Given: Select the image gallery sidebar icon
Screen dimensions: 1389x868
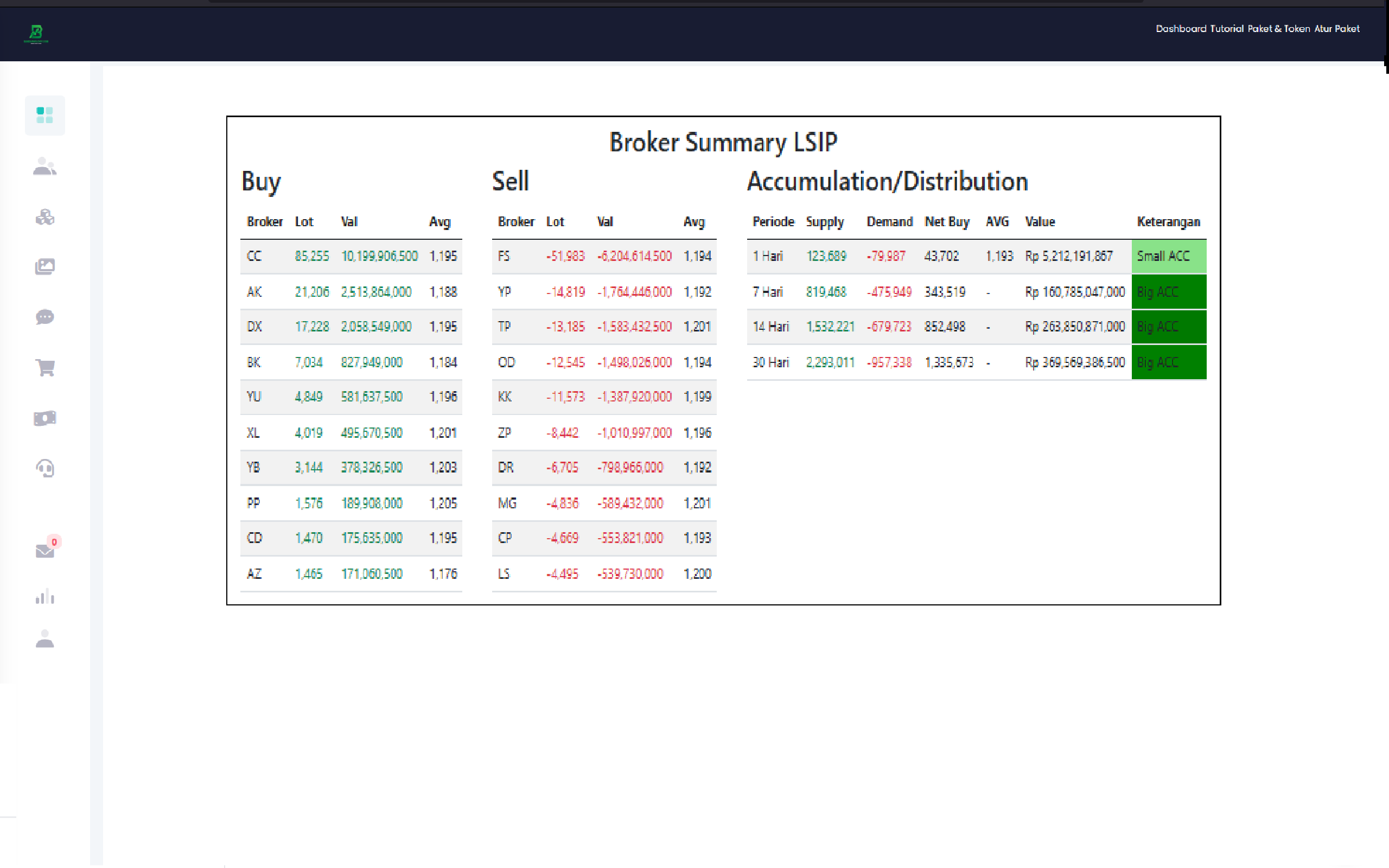Looking at the screenshot, I should 45,267.
